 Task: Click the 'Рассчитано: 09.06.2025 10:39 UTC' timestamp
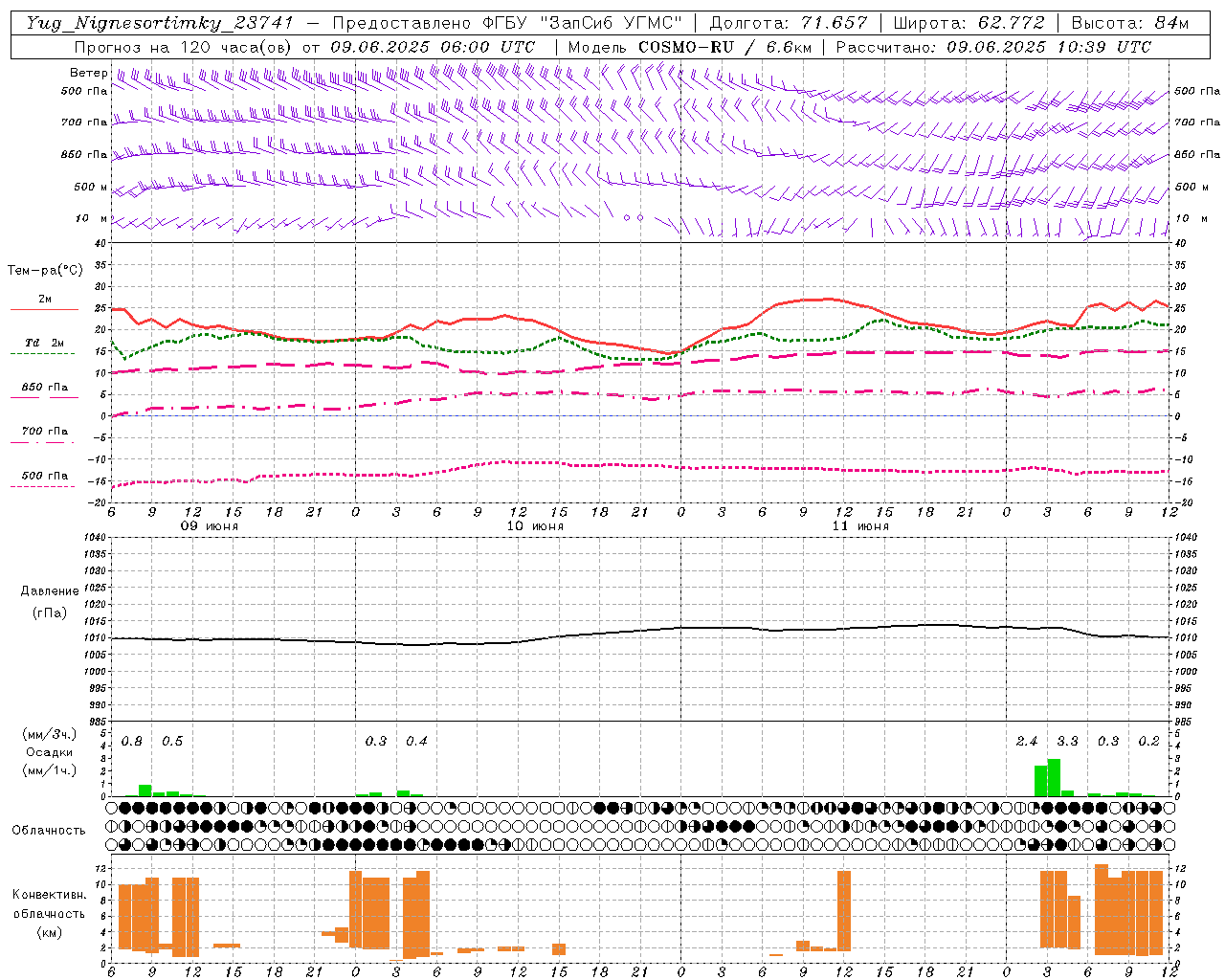pos(993,47)
